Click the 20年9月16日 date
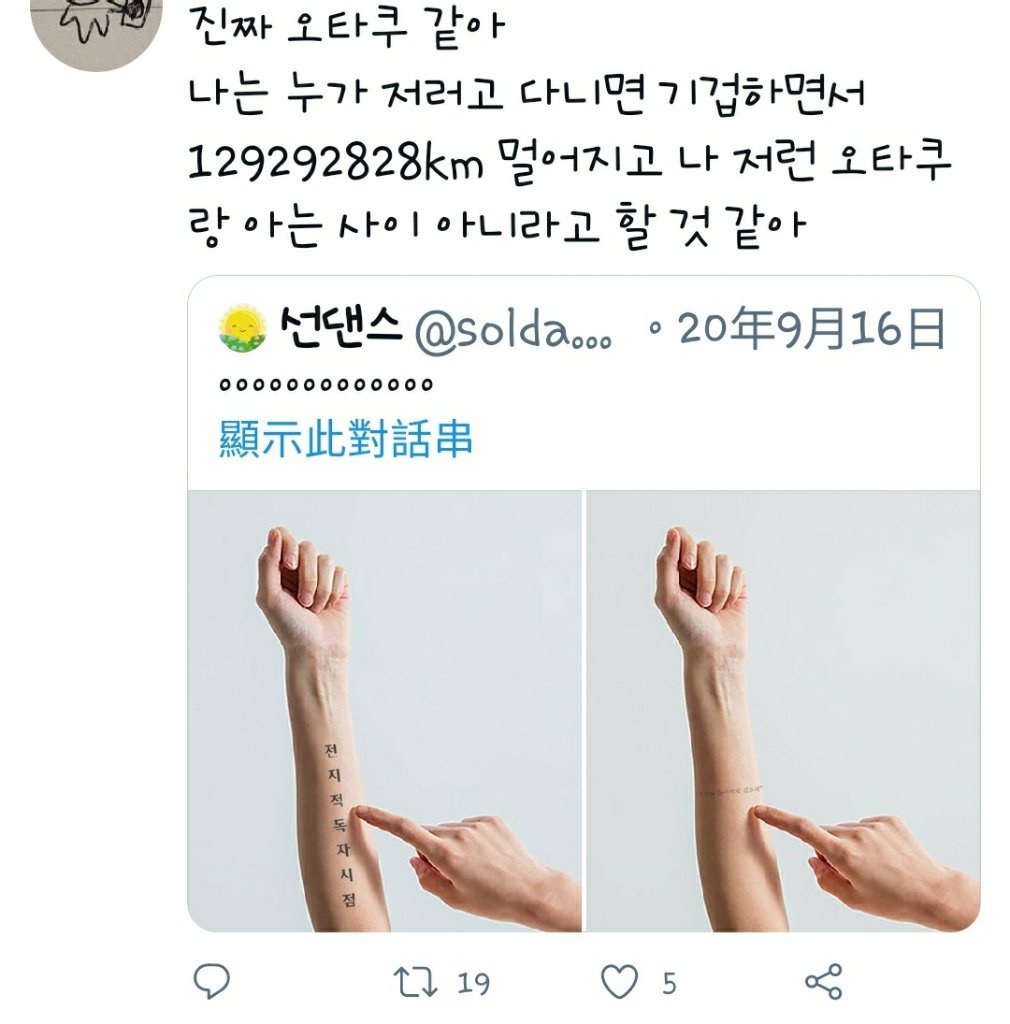This screenshot has width=1010, height=1024. (811, 328)
